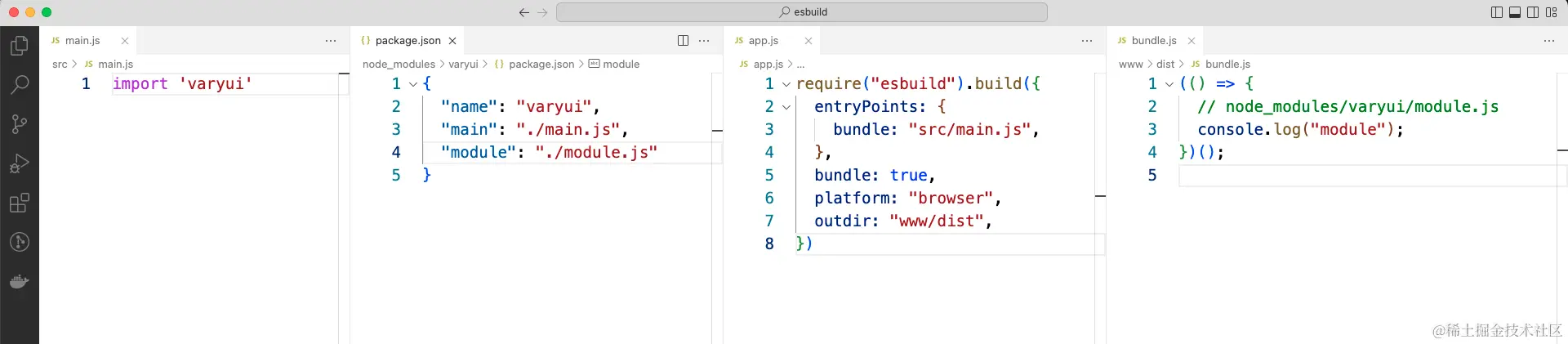Screen dimensions: 1568x344
Task: Click main.js in the breadcrumb path
Action: point(115,64)
